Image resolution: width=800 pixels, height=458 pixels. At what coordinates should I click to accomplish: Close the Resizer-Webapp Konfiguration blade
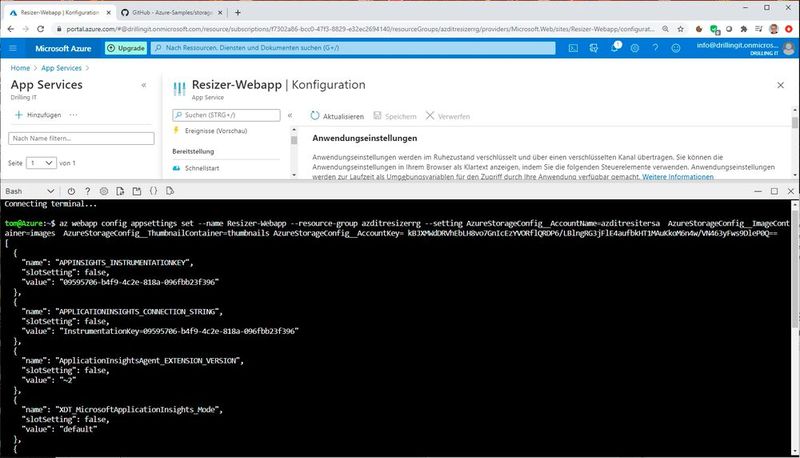(x=781, y=85)
